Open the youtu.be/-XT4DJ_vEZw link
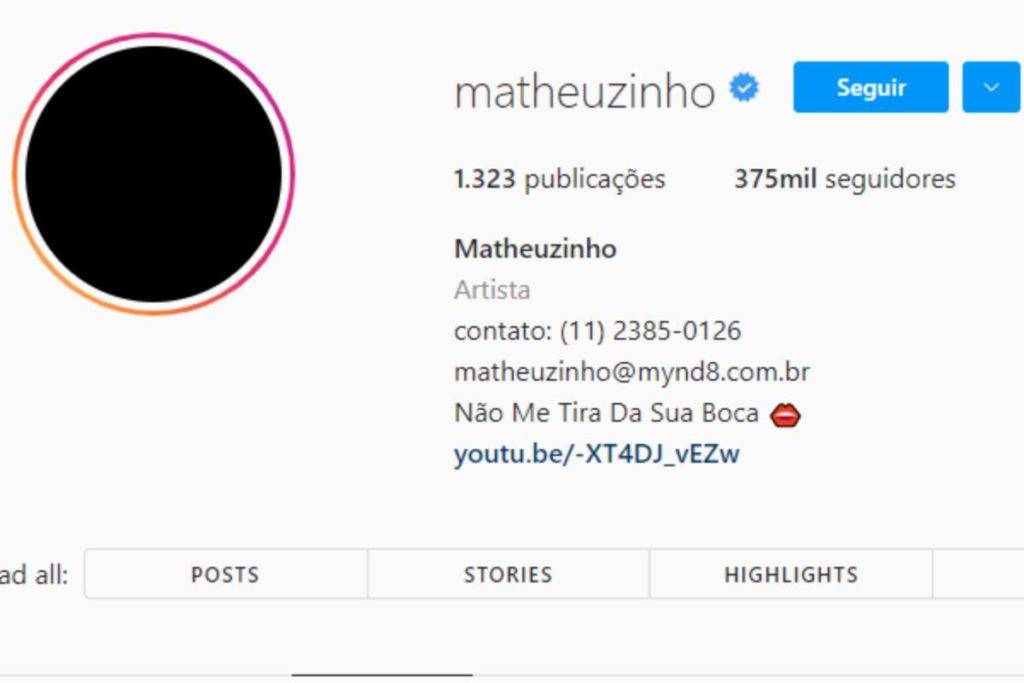This screenshot has height=683, width=1024. coord(596,454)
